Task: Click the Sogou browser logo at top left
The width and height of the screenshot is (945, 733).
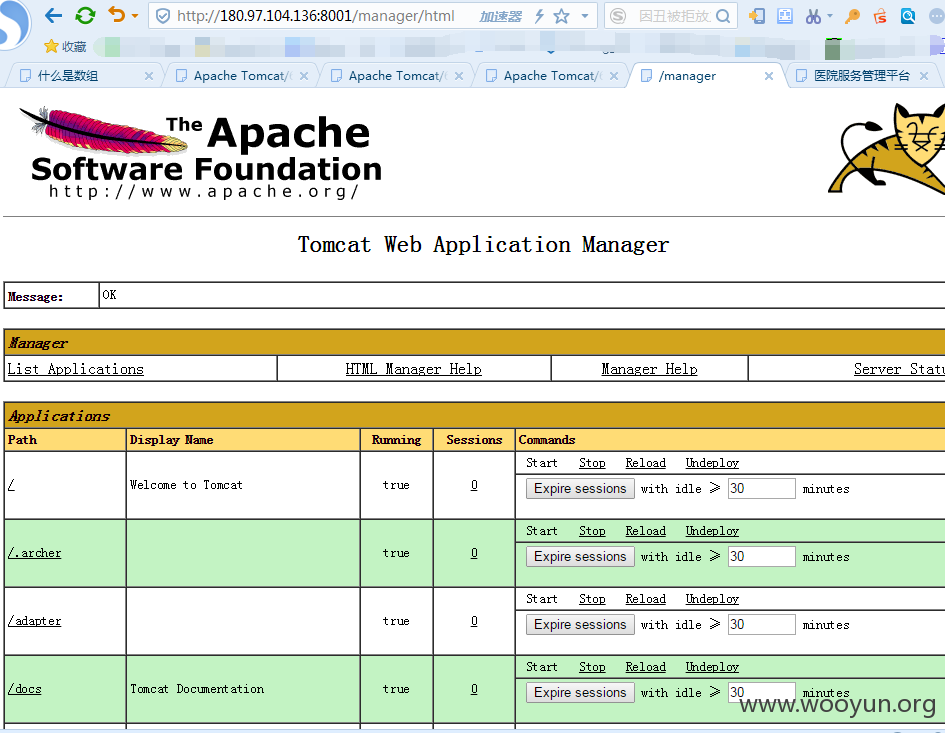Action: pyautogui.click(x=13, y=23)
